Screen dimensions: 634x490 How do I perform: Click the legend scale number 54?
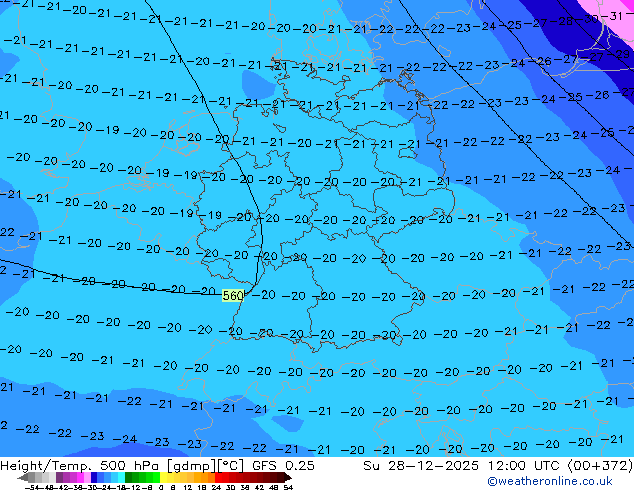click(288, 488)
